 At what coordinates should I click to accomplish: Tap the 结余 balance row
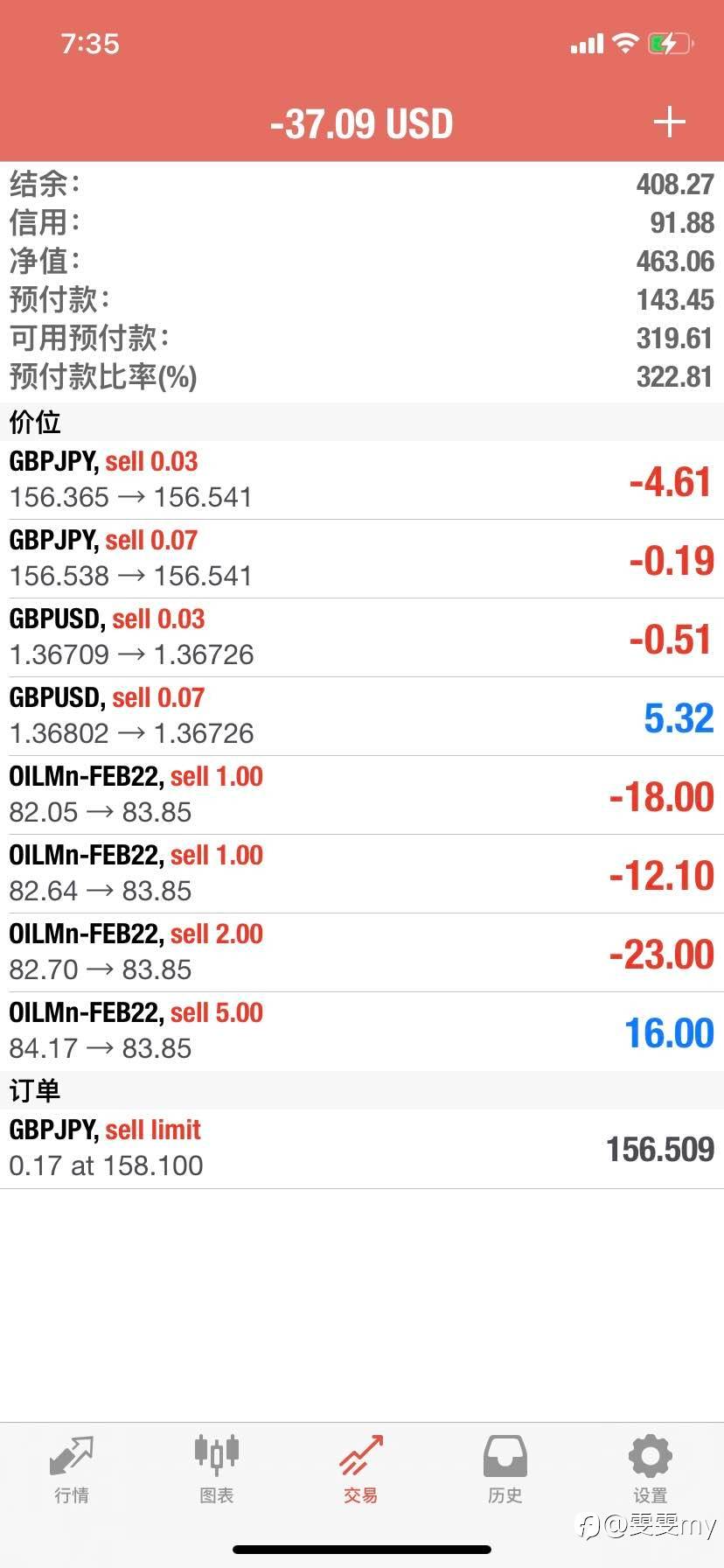[362, 185]
